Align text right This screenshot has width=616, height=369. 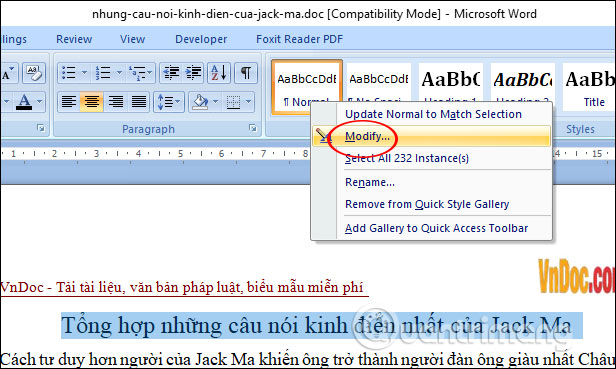[x=115, y=102]
